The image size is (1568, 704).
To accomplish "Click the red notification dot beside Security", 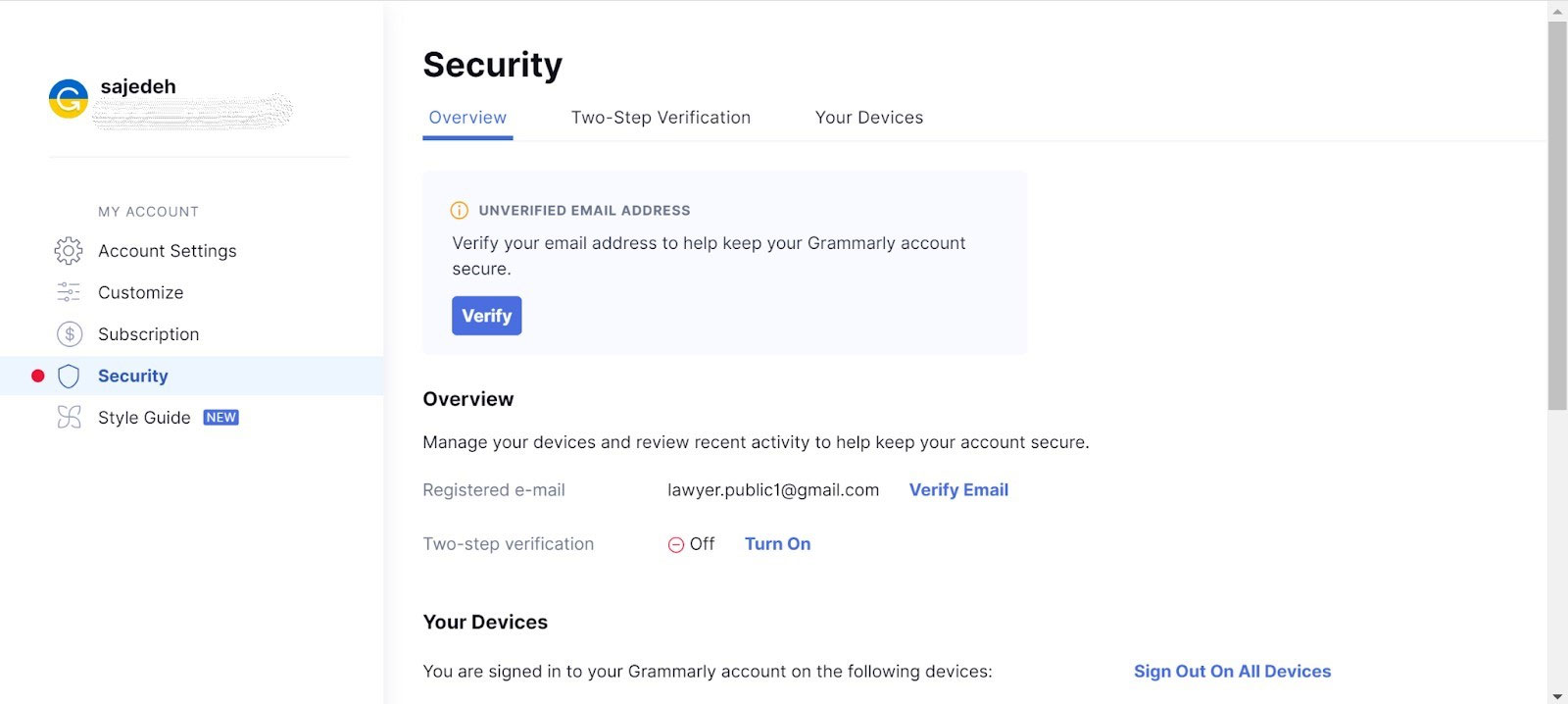I will click(x=38, y=376).
